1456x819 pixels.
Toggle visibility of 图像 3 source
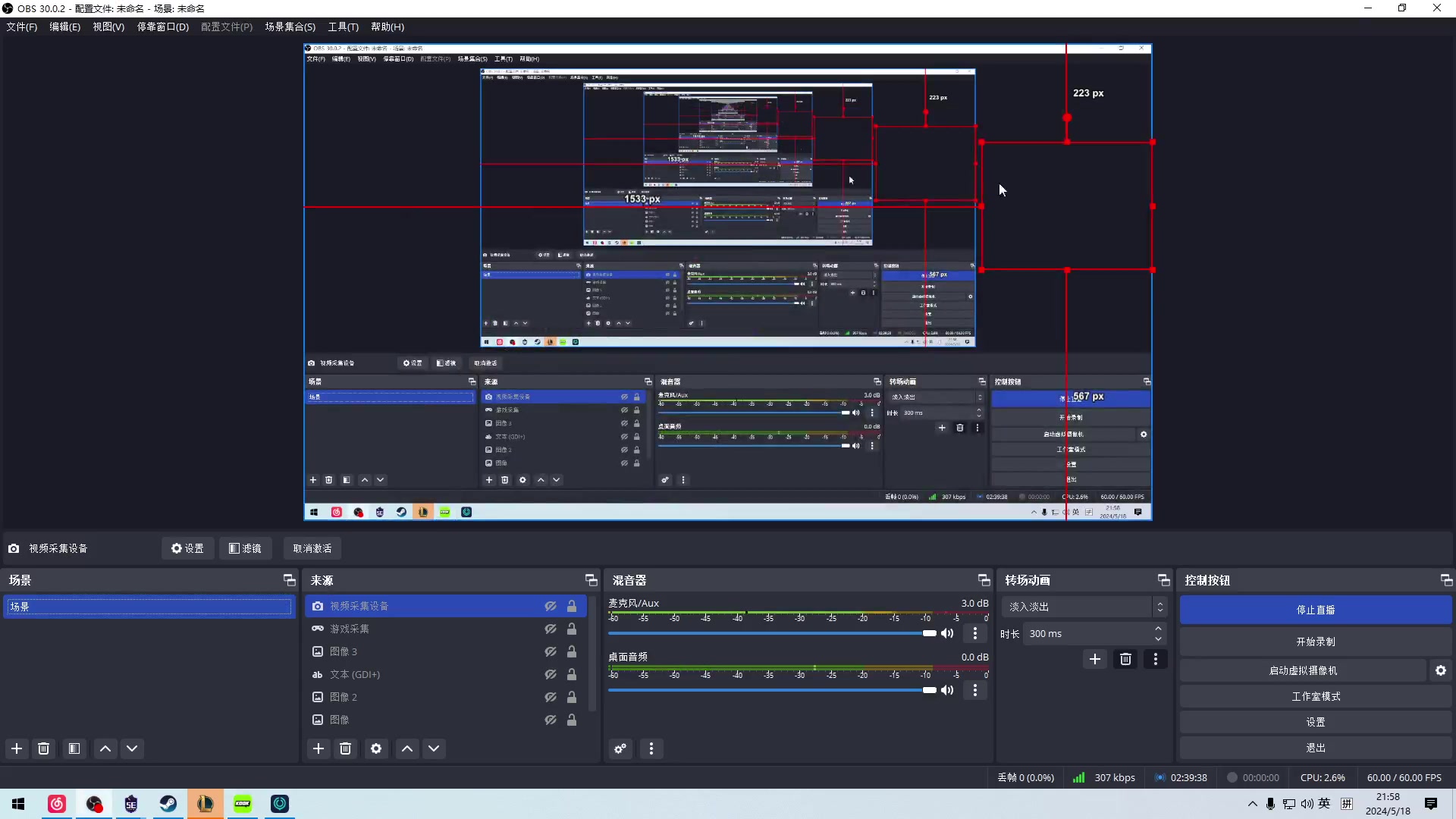pyautogui.click(x=551, y=651)
